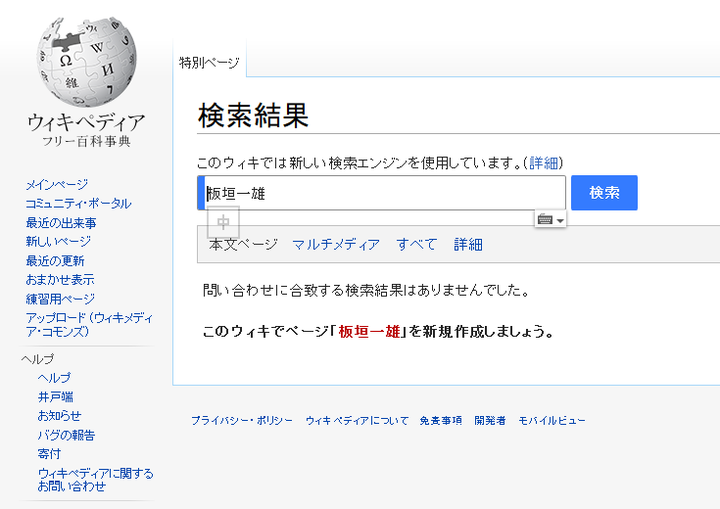
Task: Click the 詳細 link about new search engine
Action: coord(544,163)
